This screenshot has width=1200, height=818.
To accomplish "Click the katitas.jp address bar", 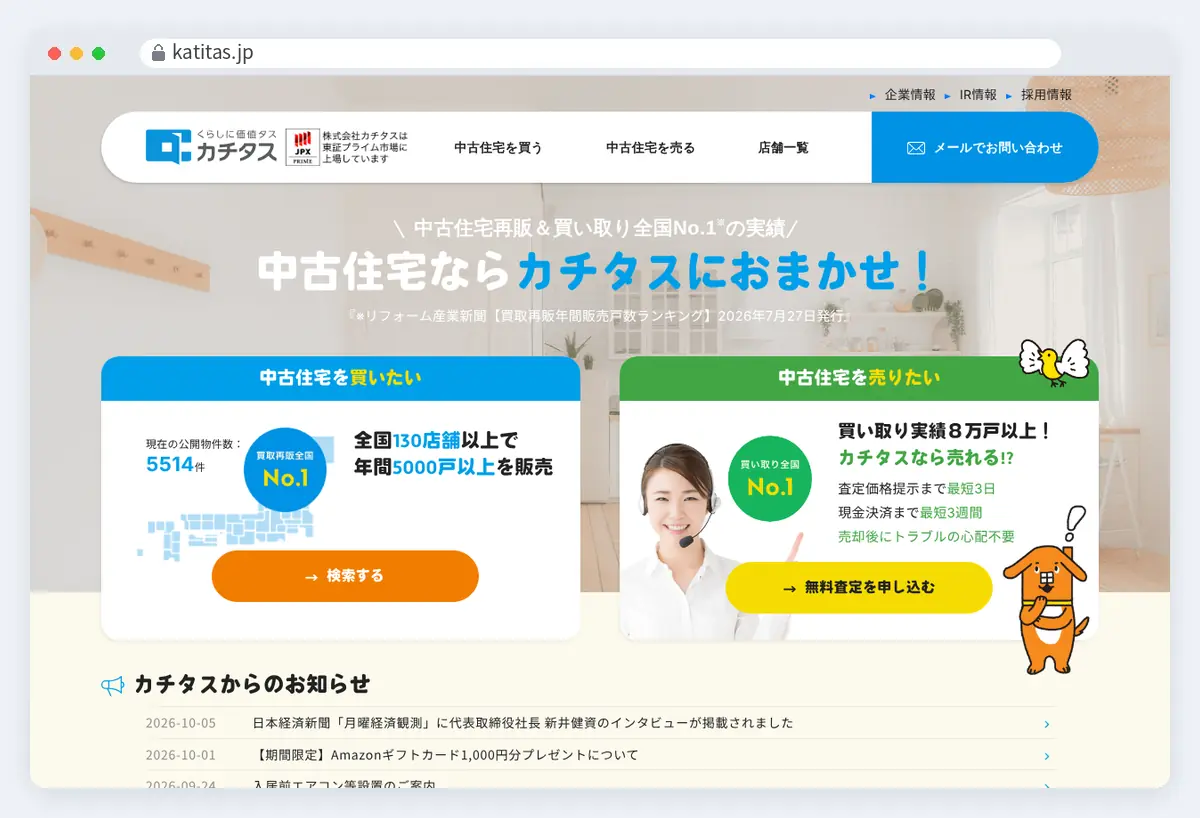I will [x=600, y=54].
